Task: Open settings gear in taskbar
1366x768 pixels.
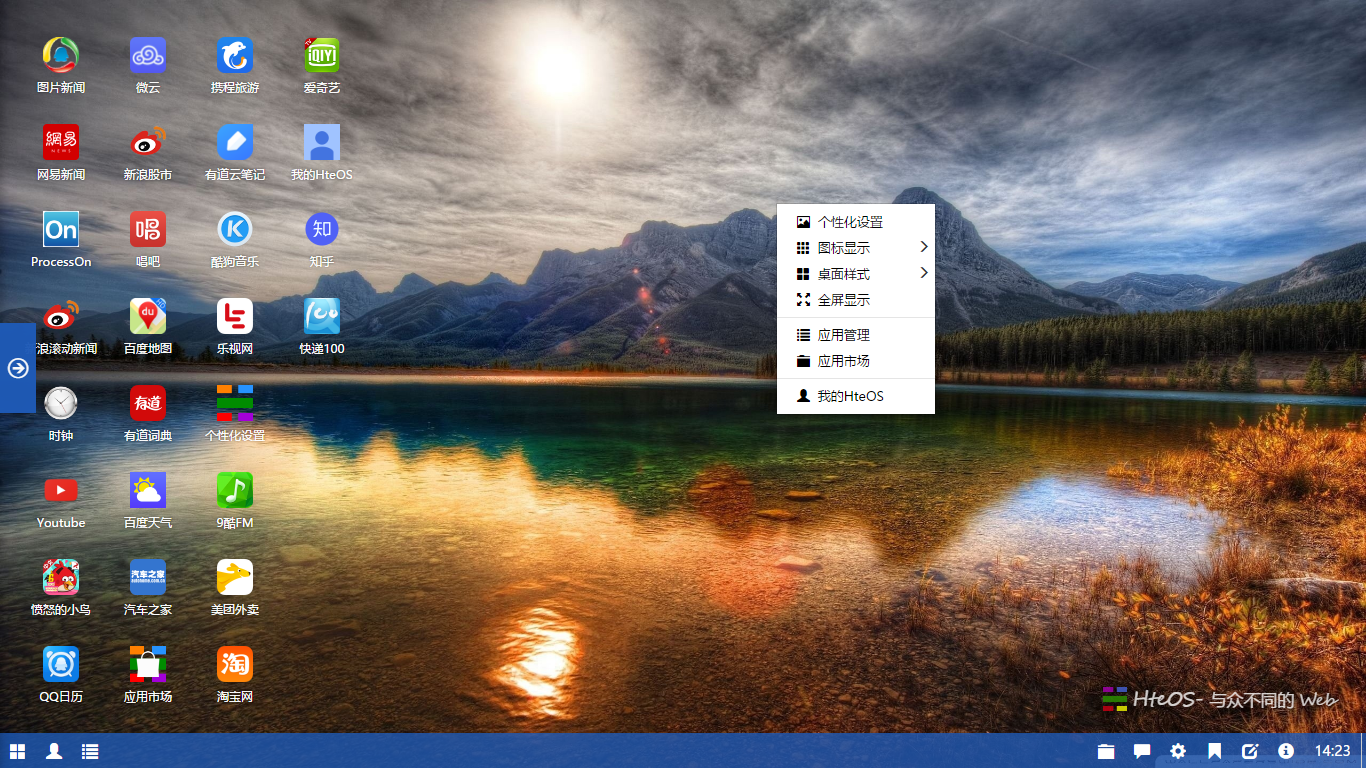Action: (x=1178, y=751)
